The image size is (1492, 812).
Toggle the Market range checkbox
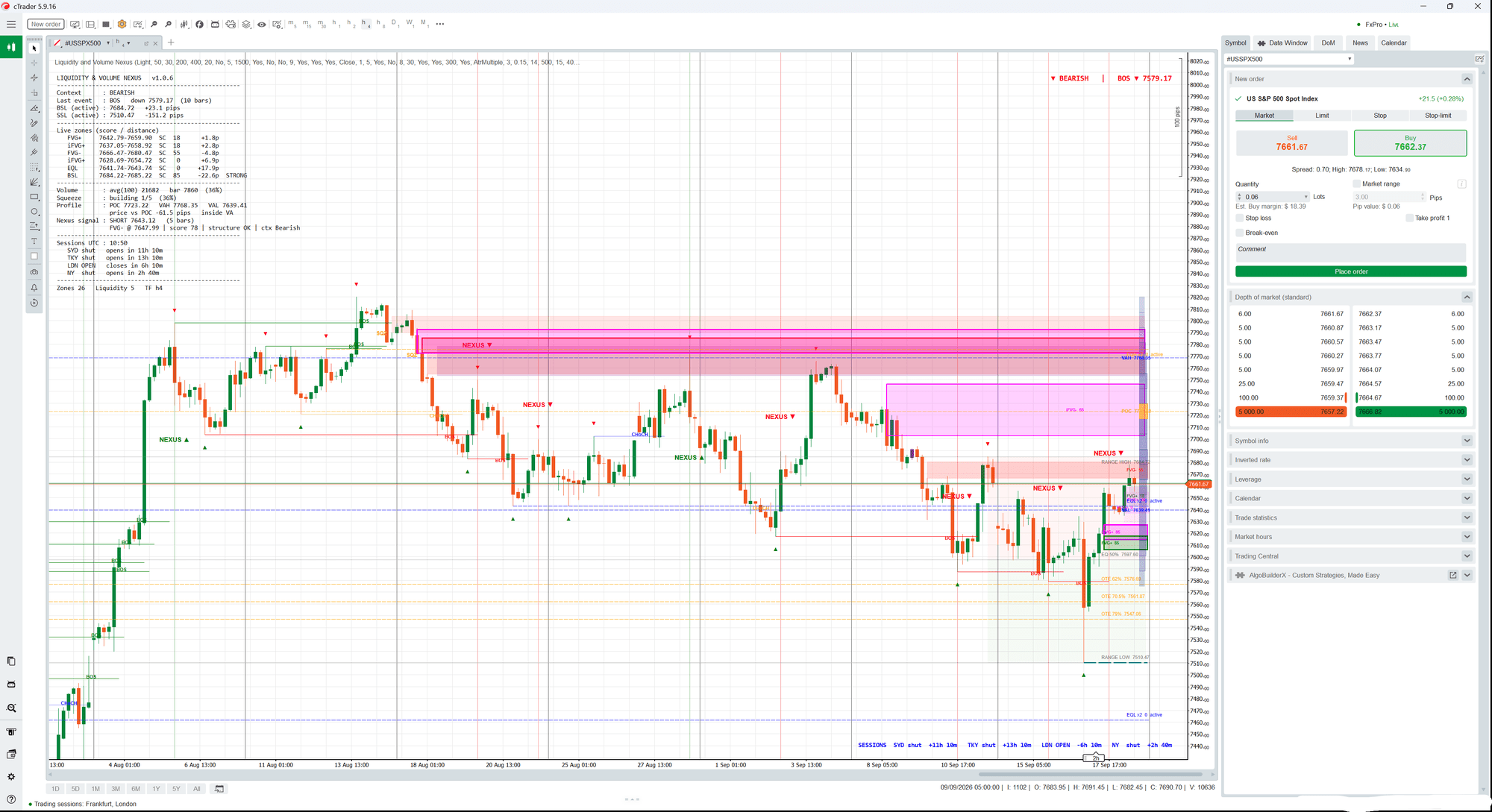coord(1357,183)
